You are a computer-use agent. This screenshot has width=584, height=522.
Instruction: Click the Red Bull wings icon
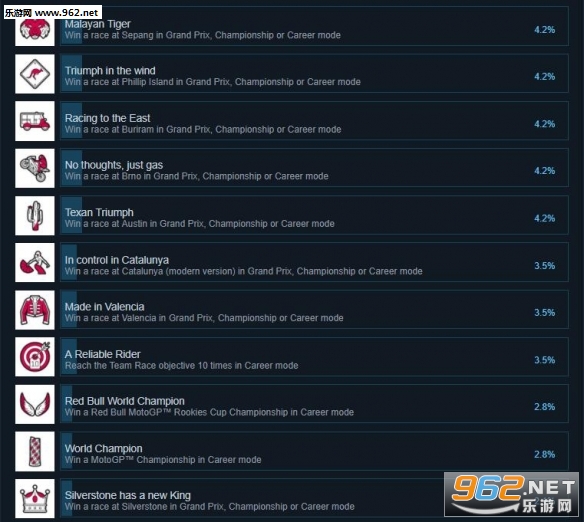[35, 404]
